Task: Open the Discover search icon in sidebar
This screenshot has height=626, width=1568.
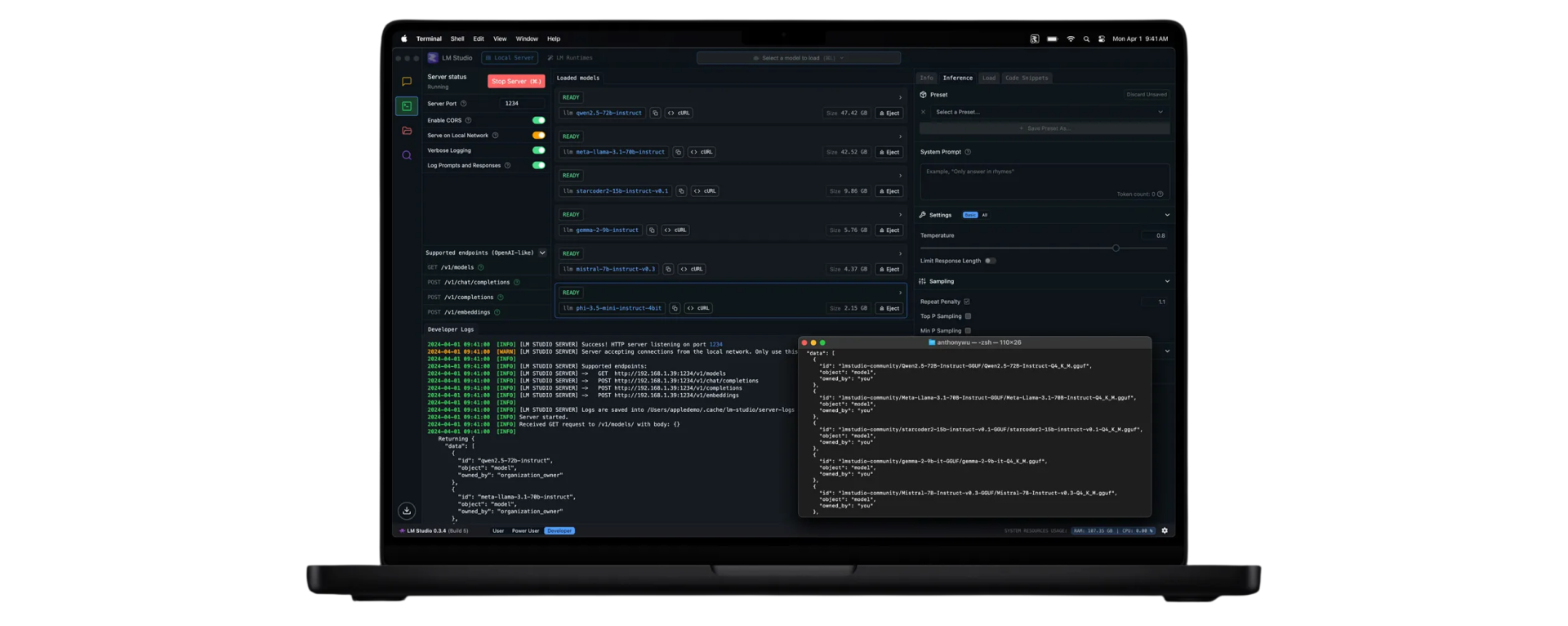Action: 407,155
